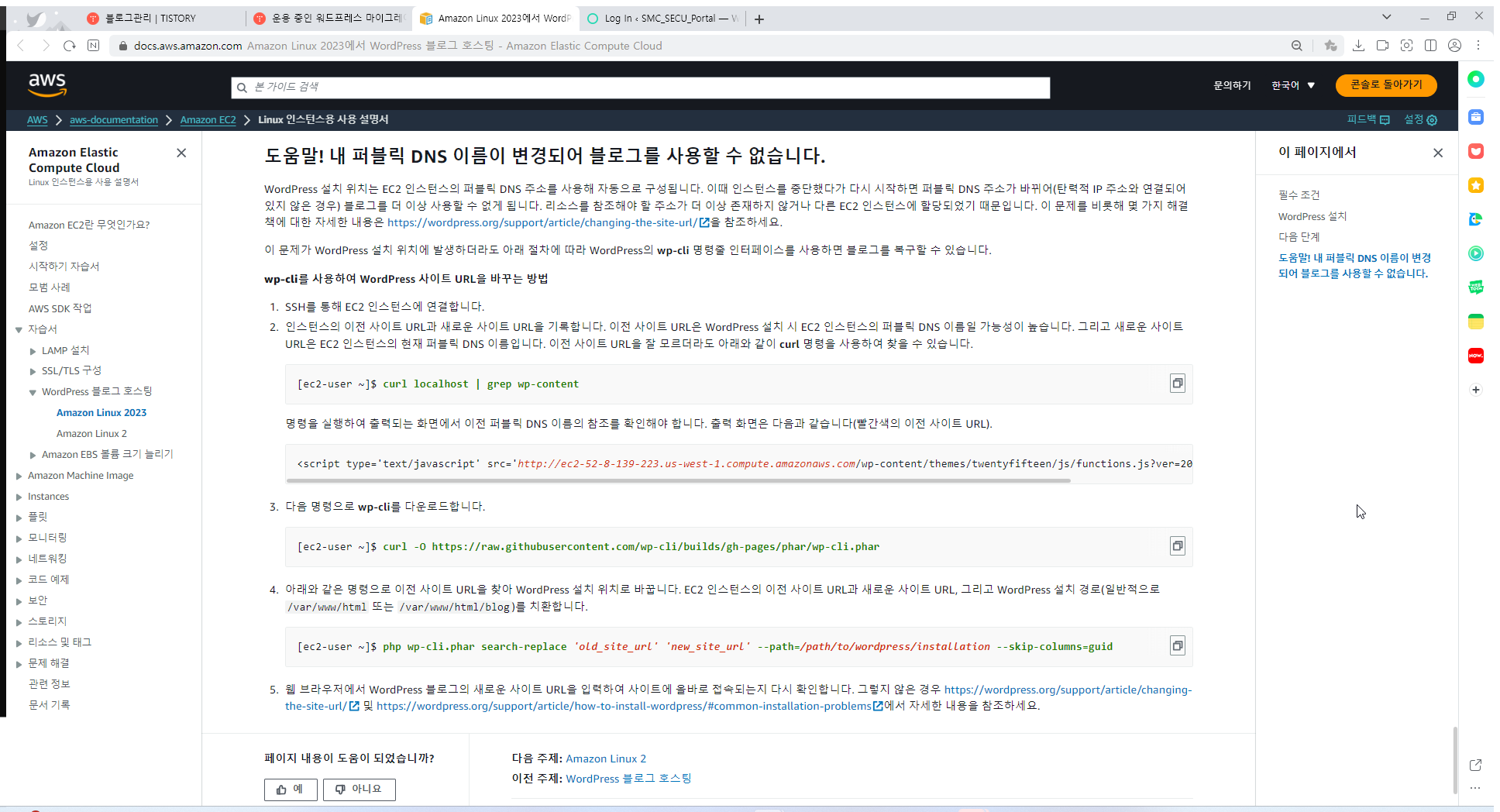
Task: Click Amazon EC2 breadcrumb link
Action: 208,119
